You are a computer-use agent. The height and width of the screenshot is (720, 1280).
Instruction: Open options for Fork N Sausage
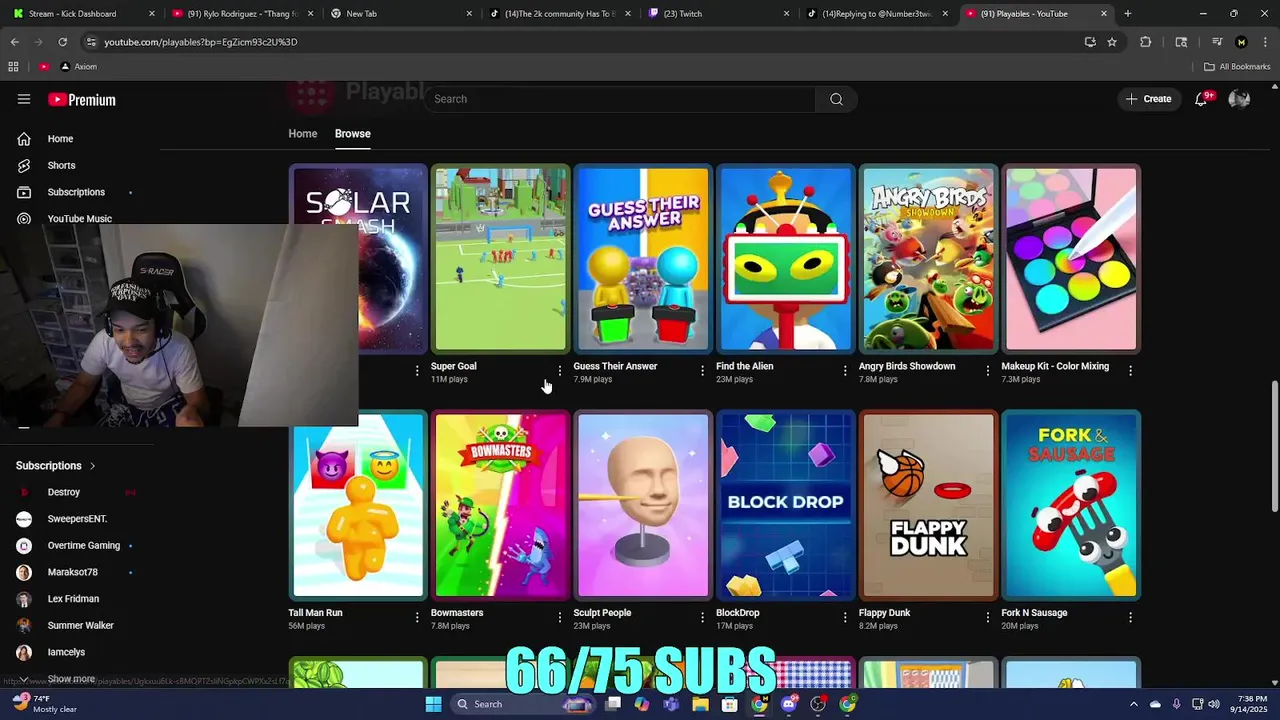click(x=1131, y=618)
